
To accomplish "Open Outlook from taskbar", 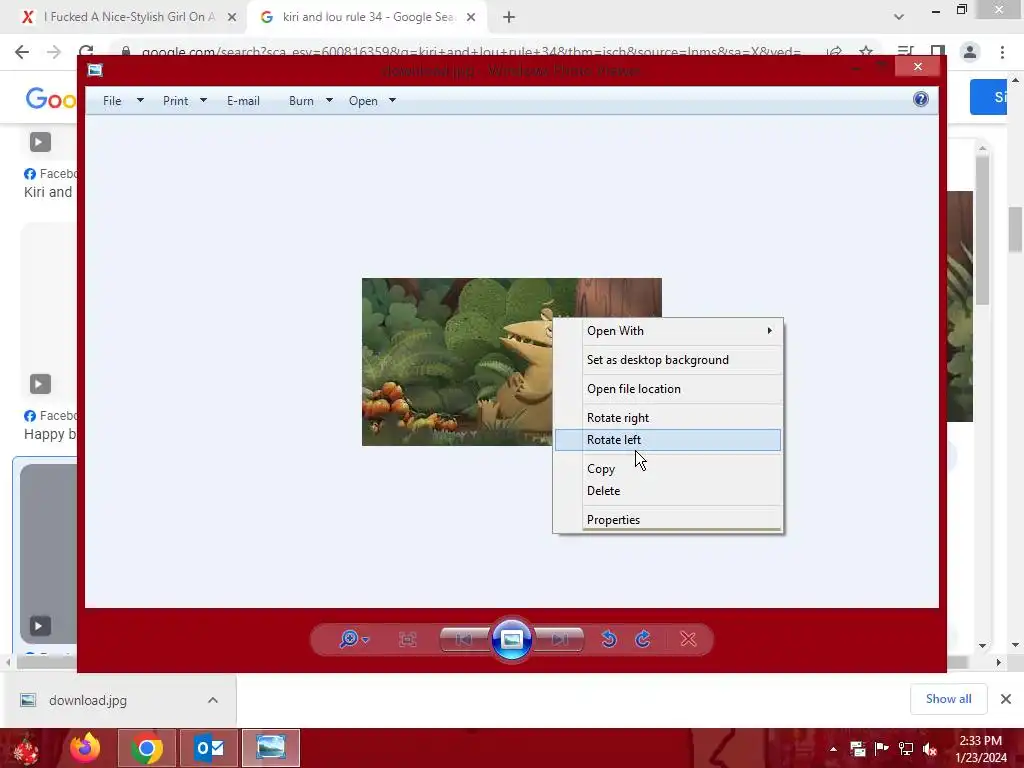I will [x=209, y=748].
